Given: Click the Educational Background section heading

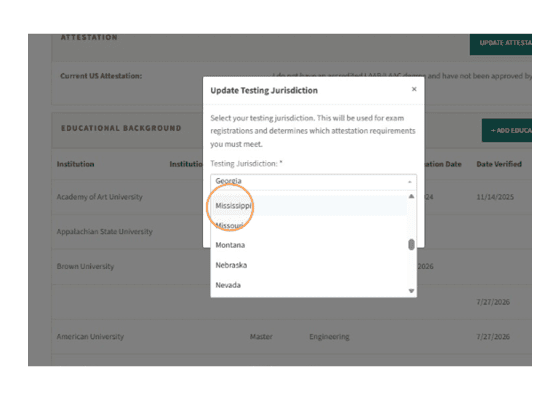Looking at the screenshot, I should point(121,128).
